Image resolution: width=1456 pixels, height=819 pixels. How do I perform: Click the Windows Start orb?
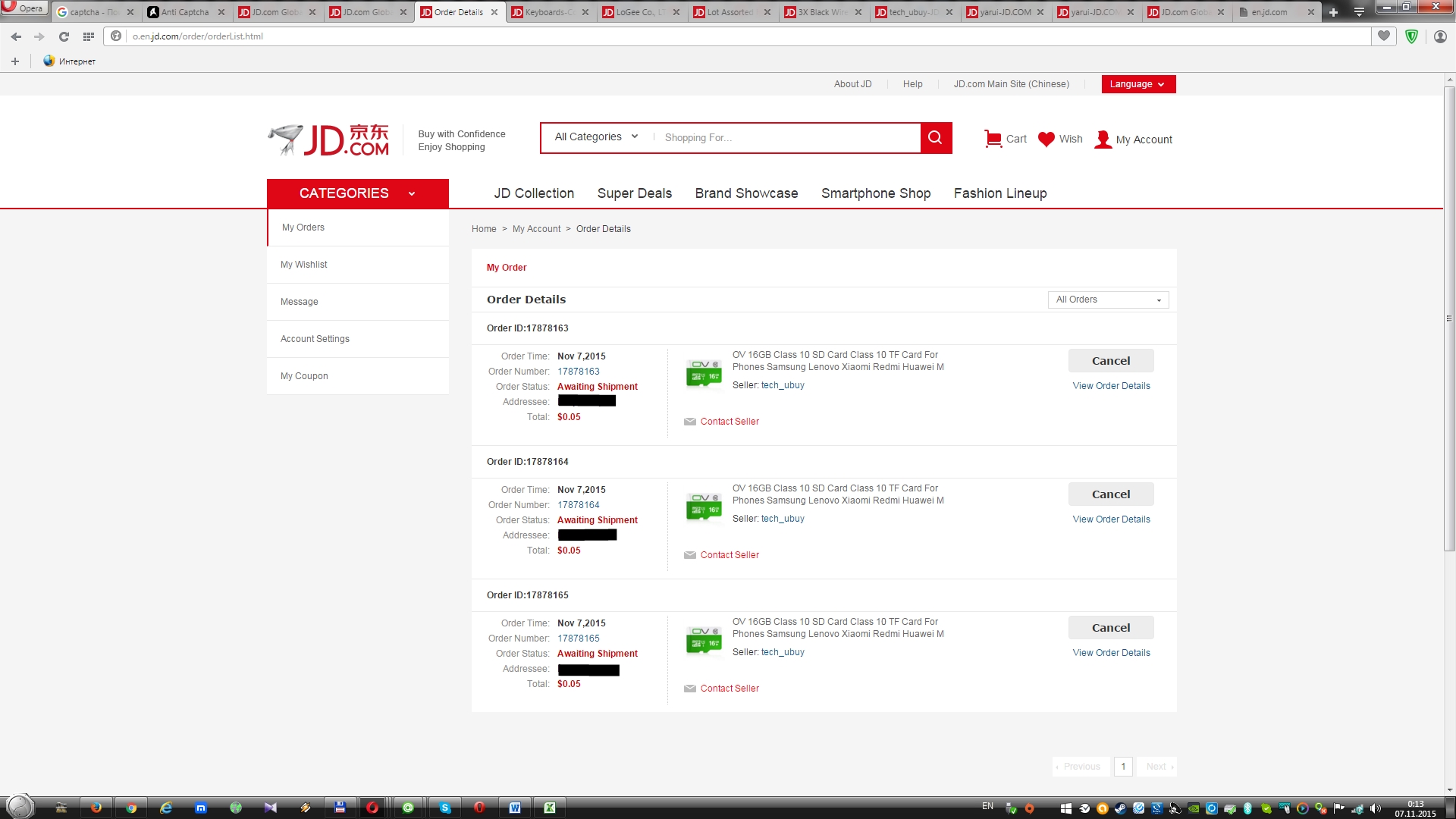(20, 806)
